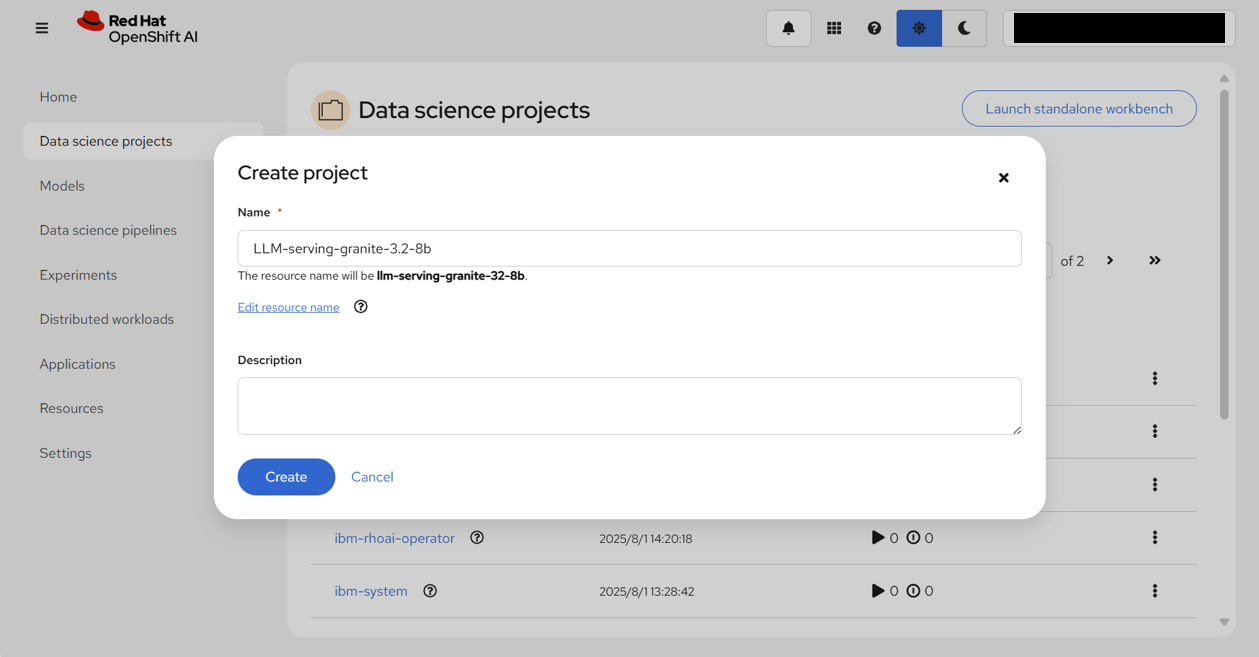Select Distributed workloads in sidebar
The width and height of the screenshot is (1259, 657).
107,319
